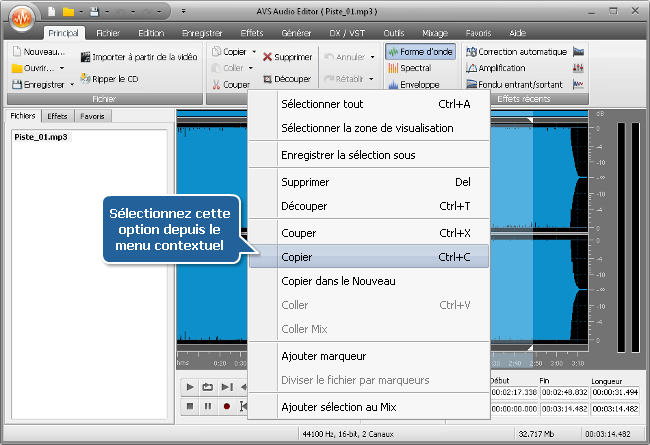Start playback with the Play button
The height and width of the screenshot is (445, 650).
[x=190, y=387]
